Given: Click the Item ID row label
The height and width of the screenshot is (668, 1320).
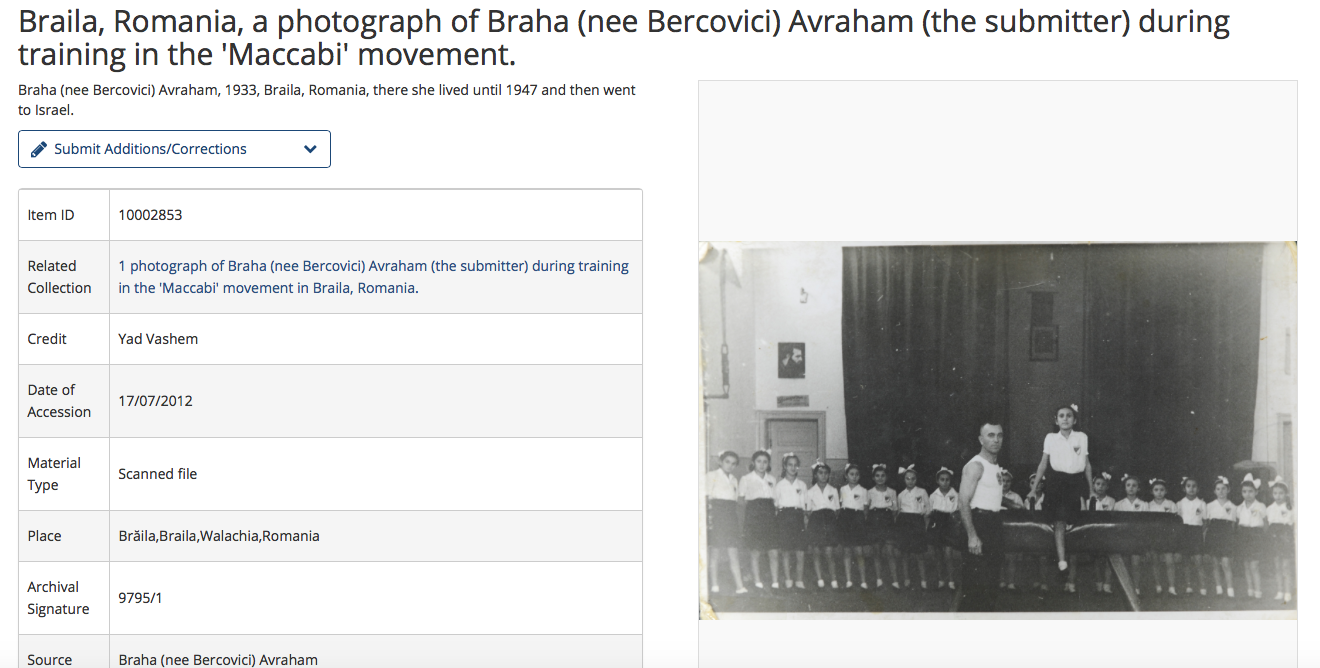Looking at the screenshot, I should click(x=51, y=215).
